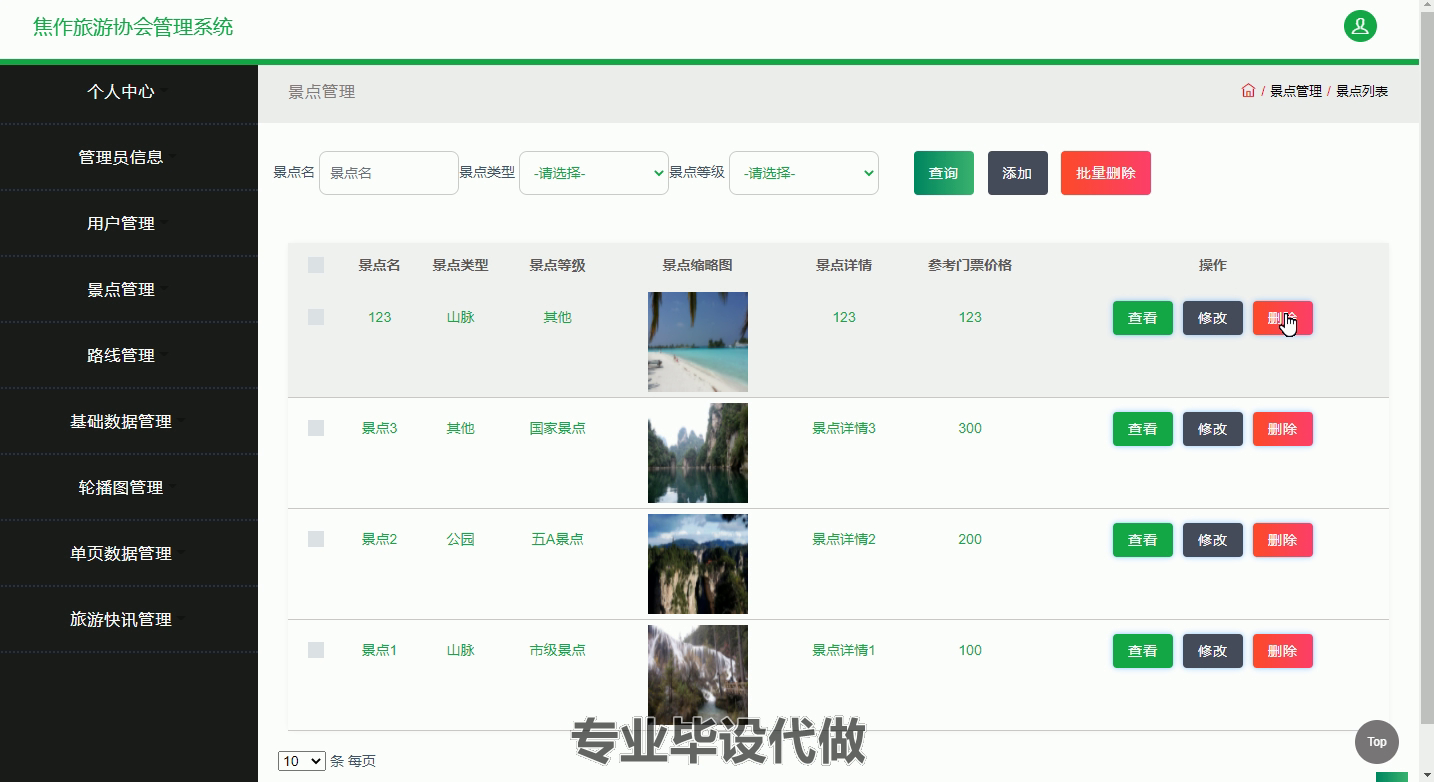
Task: Click 查看 for row 景点3
Action: tap(1143, 429)
